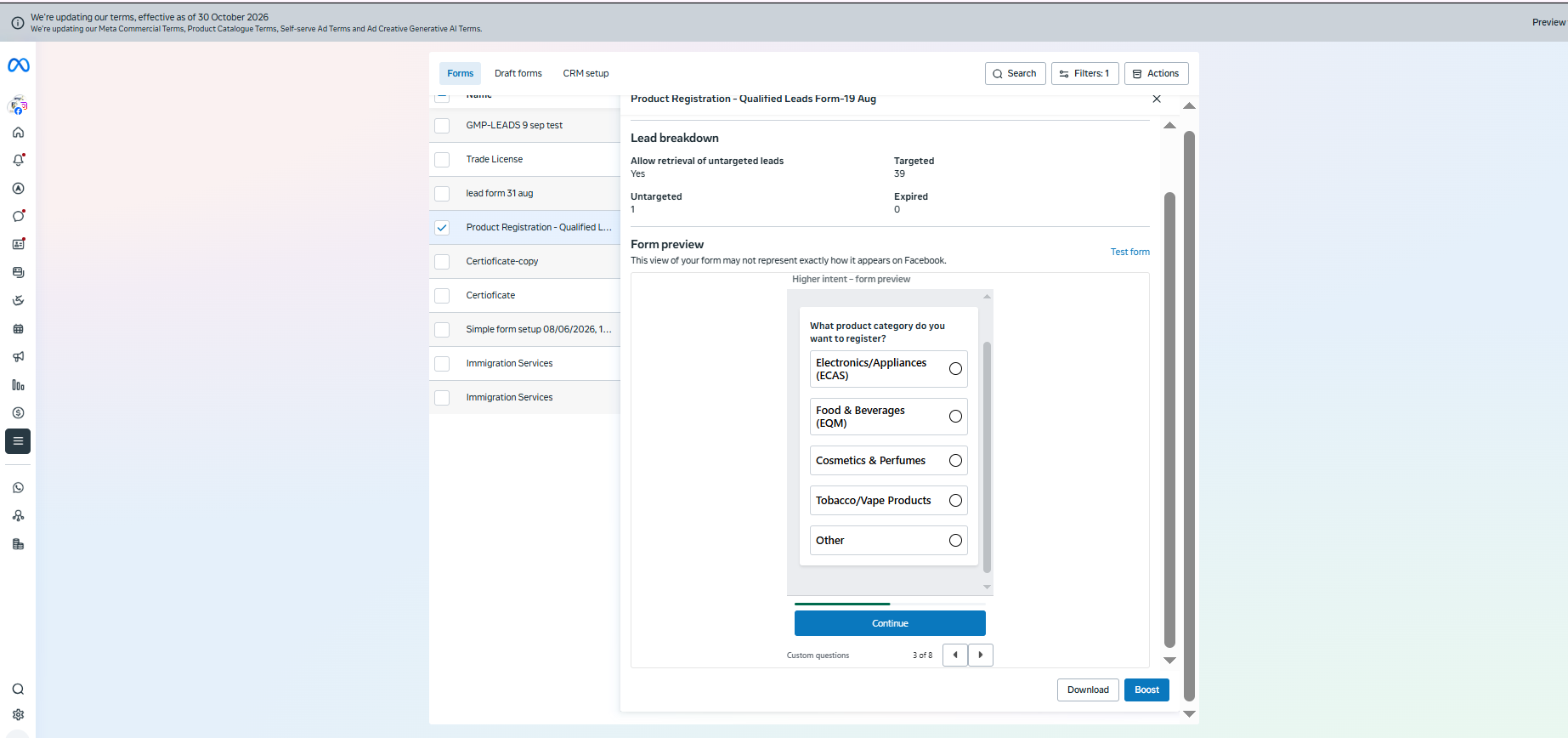1568x738 pixels.
Task: Click the Boost button
Action: 1146,690
